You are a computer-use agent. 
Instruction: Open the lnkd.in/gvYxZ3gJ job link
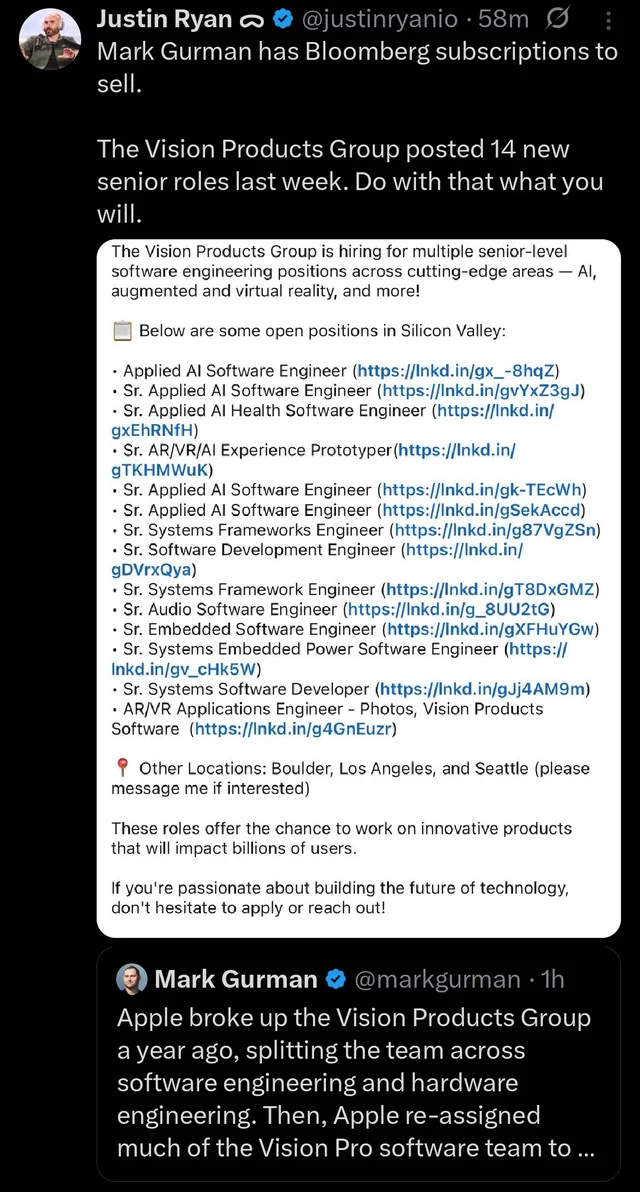tap(481, 391)
